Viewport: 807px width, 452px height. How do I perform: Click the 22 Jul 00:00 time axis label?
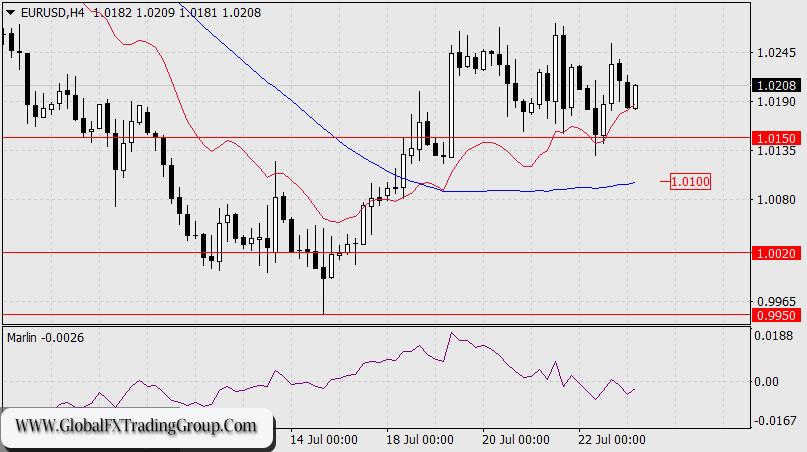611,440
